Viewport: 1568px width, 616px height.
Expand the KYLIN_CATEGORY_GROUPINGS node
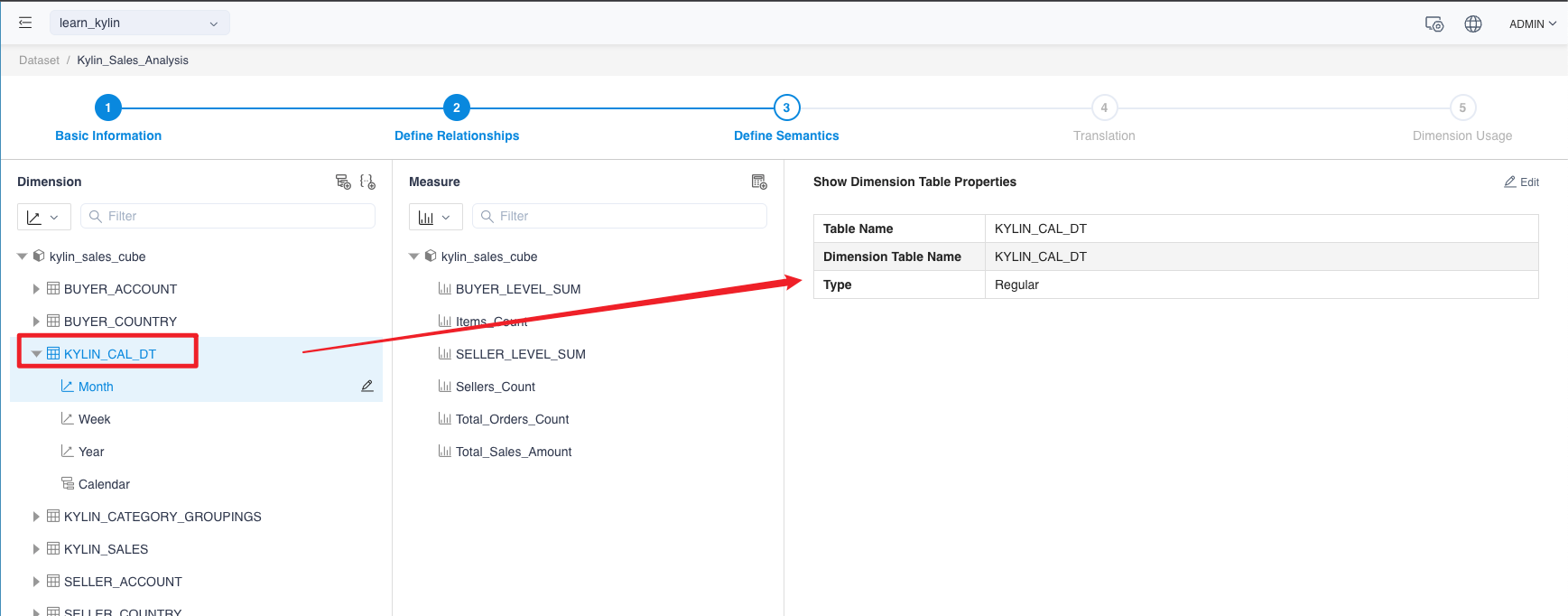[36, 517]
